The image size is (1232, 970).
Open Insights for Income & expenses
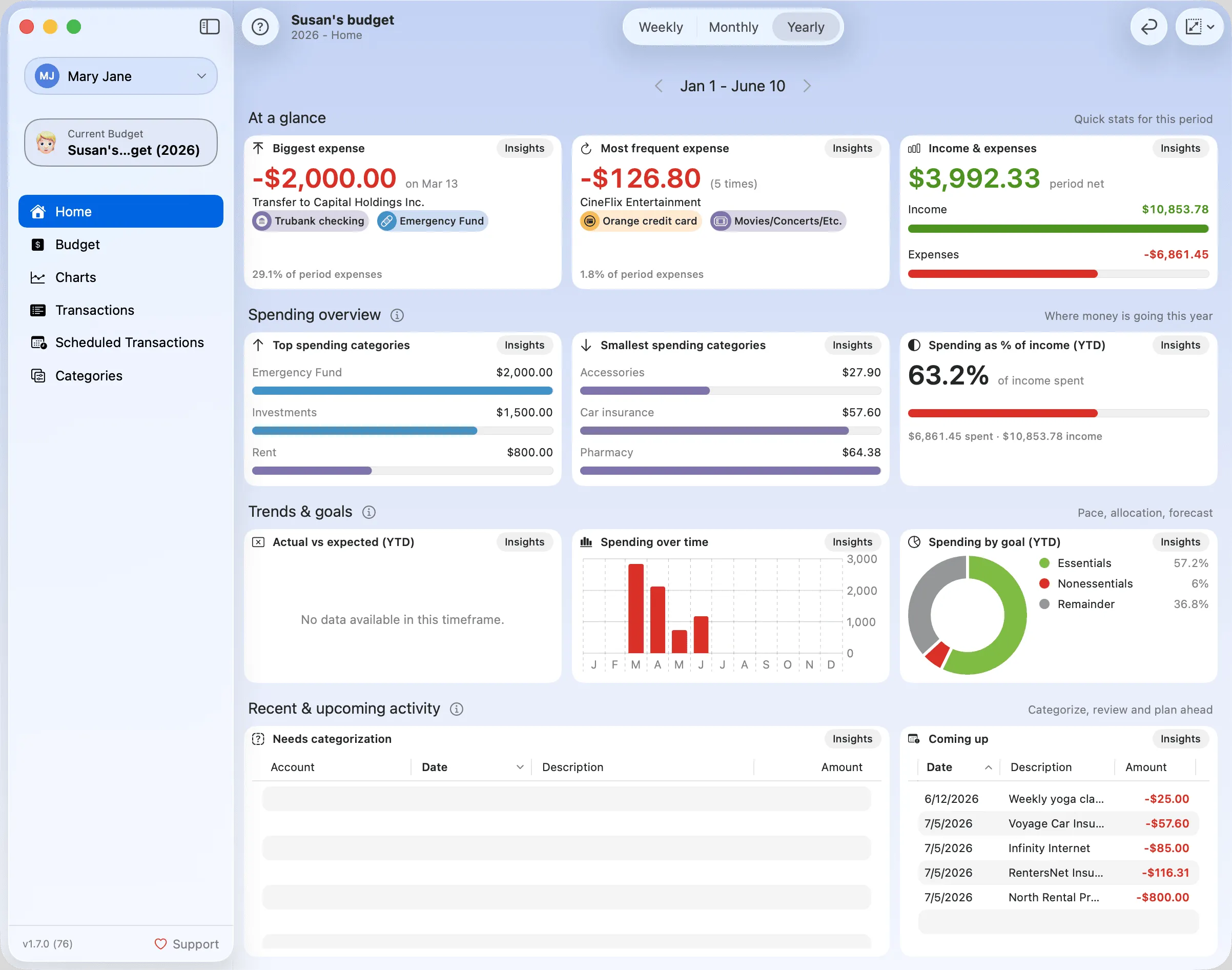1180,148
